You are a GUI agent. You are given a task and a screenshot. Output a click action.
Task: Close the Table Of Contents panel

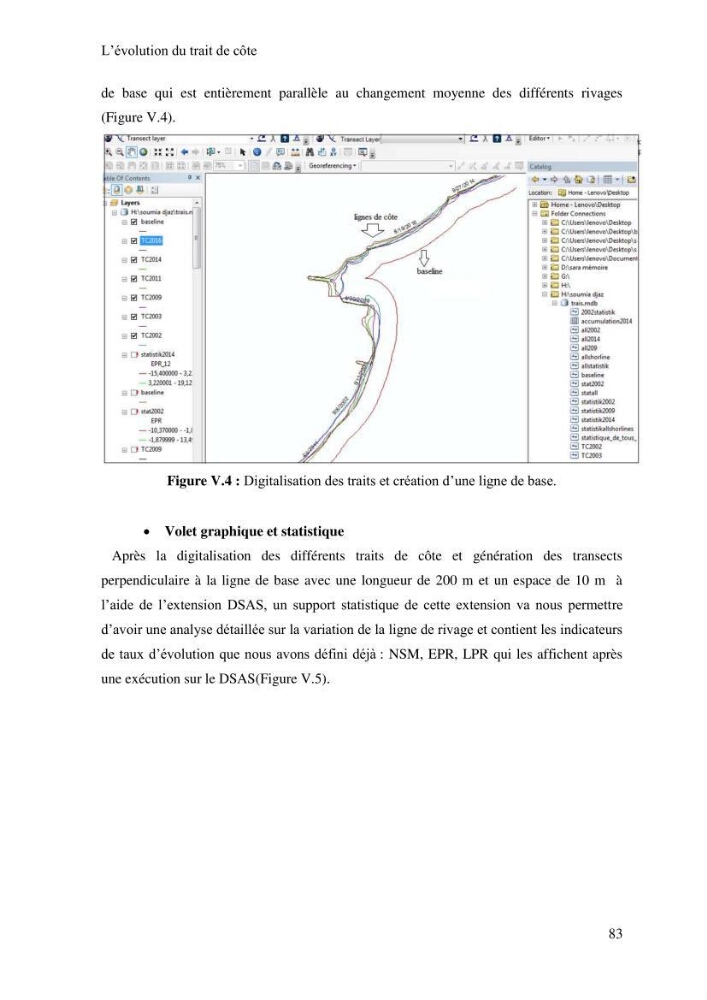pyautogui.click(x=198, y=178)
